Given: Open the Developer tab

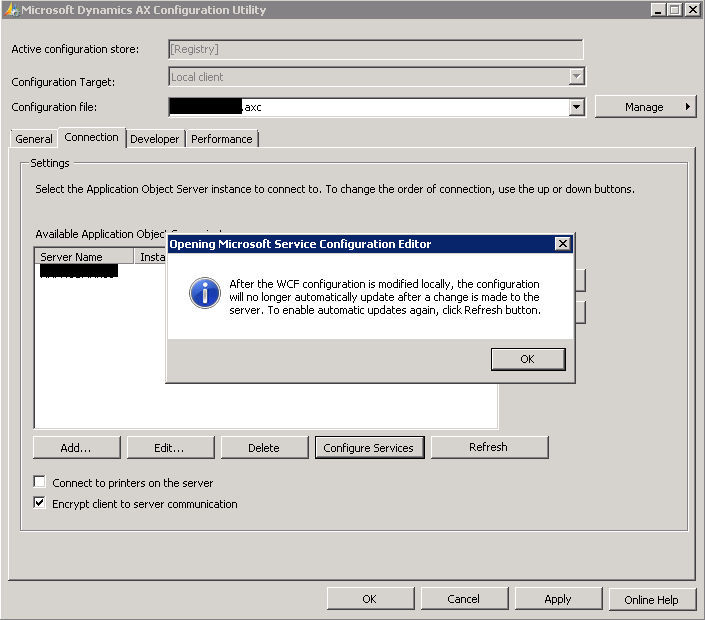Looking at the screenshot, I should tap(155, 139).
